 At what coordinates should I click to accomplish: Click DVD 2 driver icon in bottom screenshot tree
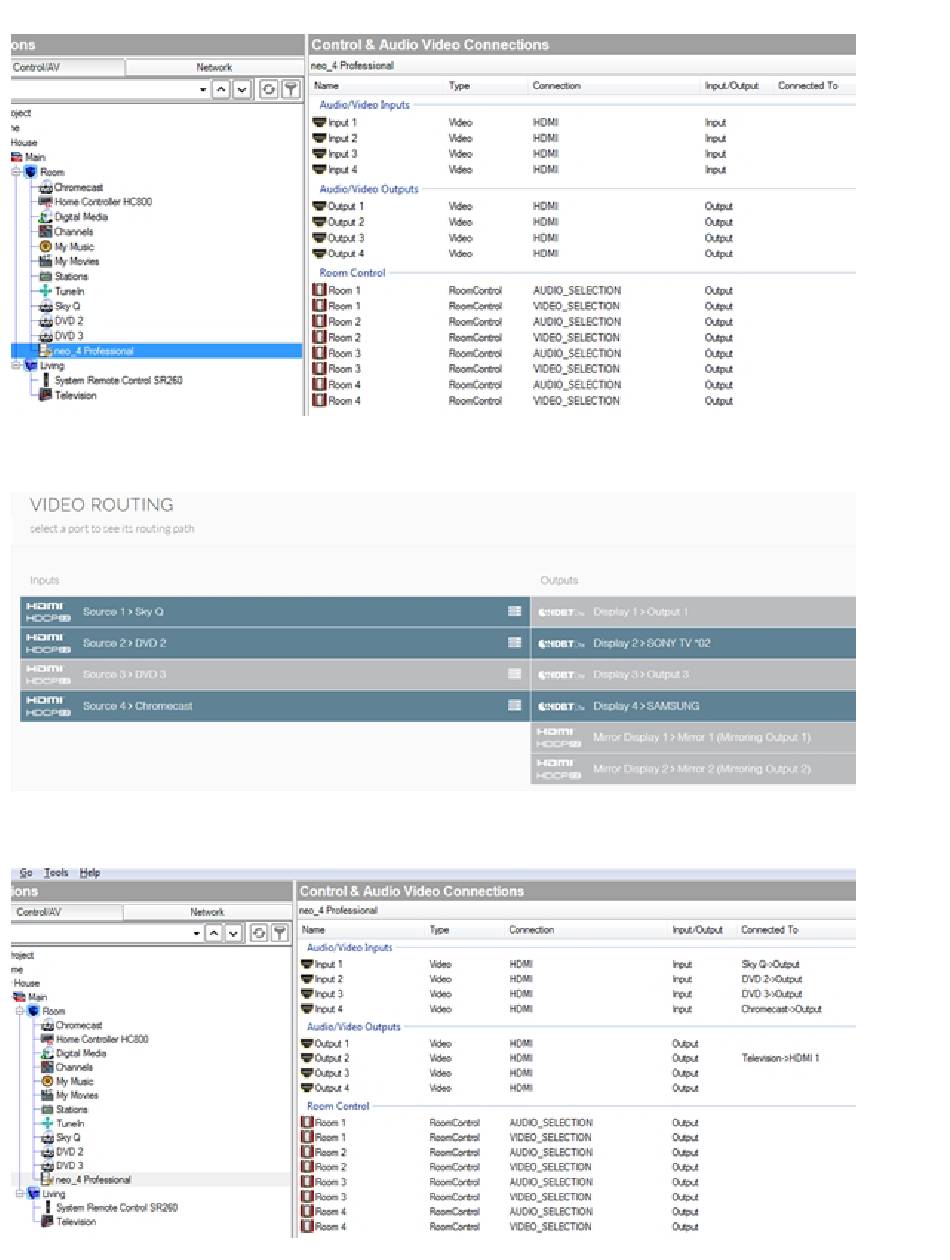click(47, 1152)
